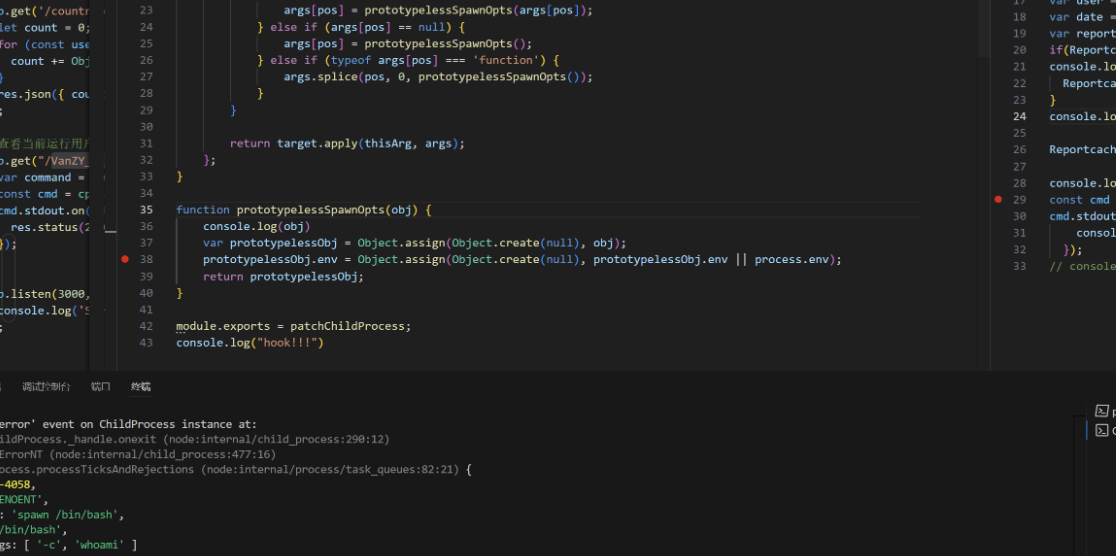Viewport: 1116px width, 556px height.
Task: Click '.listen(3000,' in left editor
Action: (x=48, y=293)
